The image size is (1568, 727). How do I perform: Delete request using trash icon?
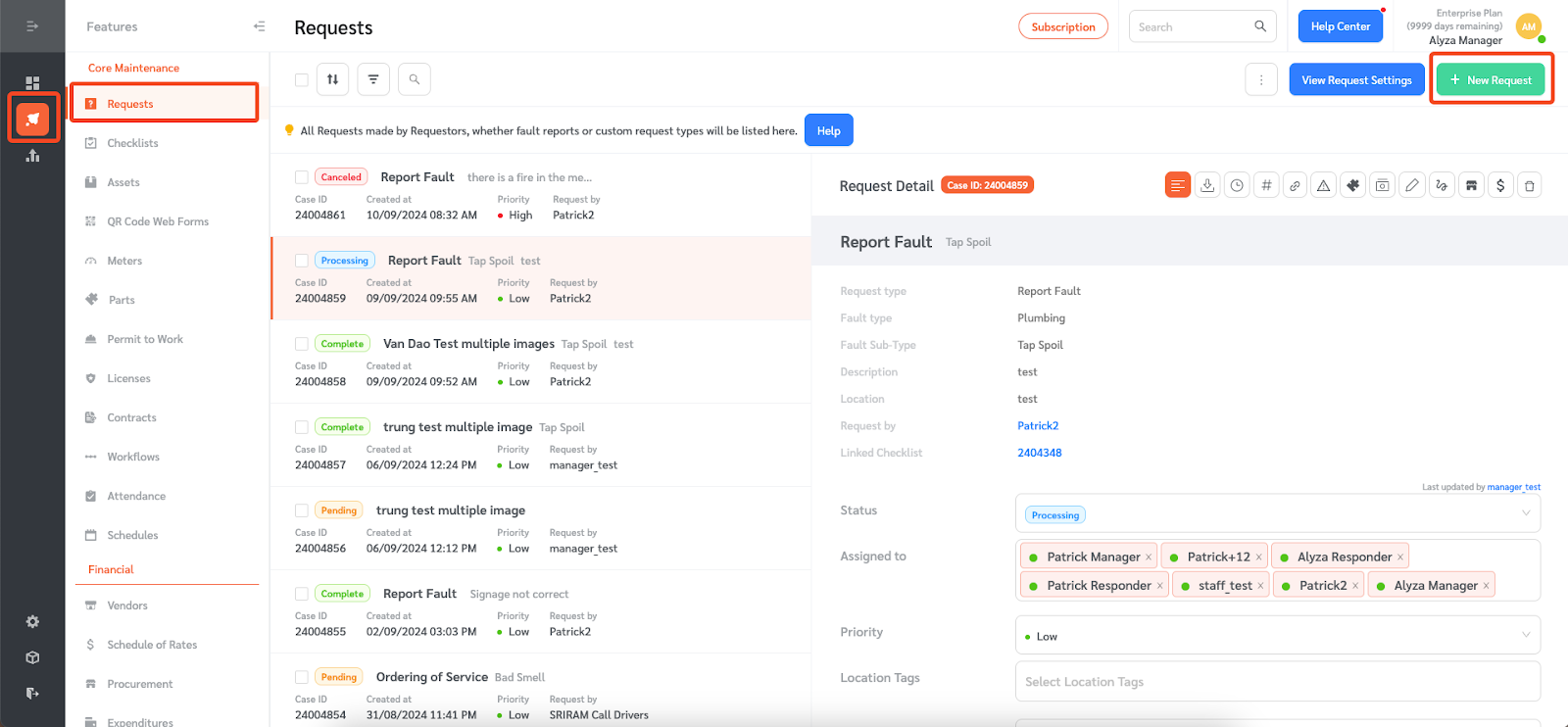(x=1529, y=185)
